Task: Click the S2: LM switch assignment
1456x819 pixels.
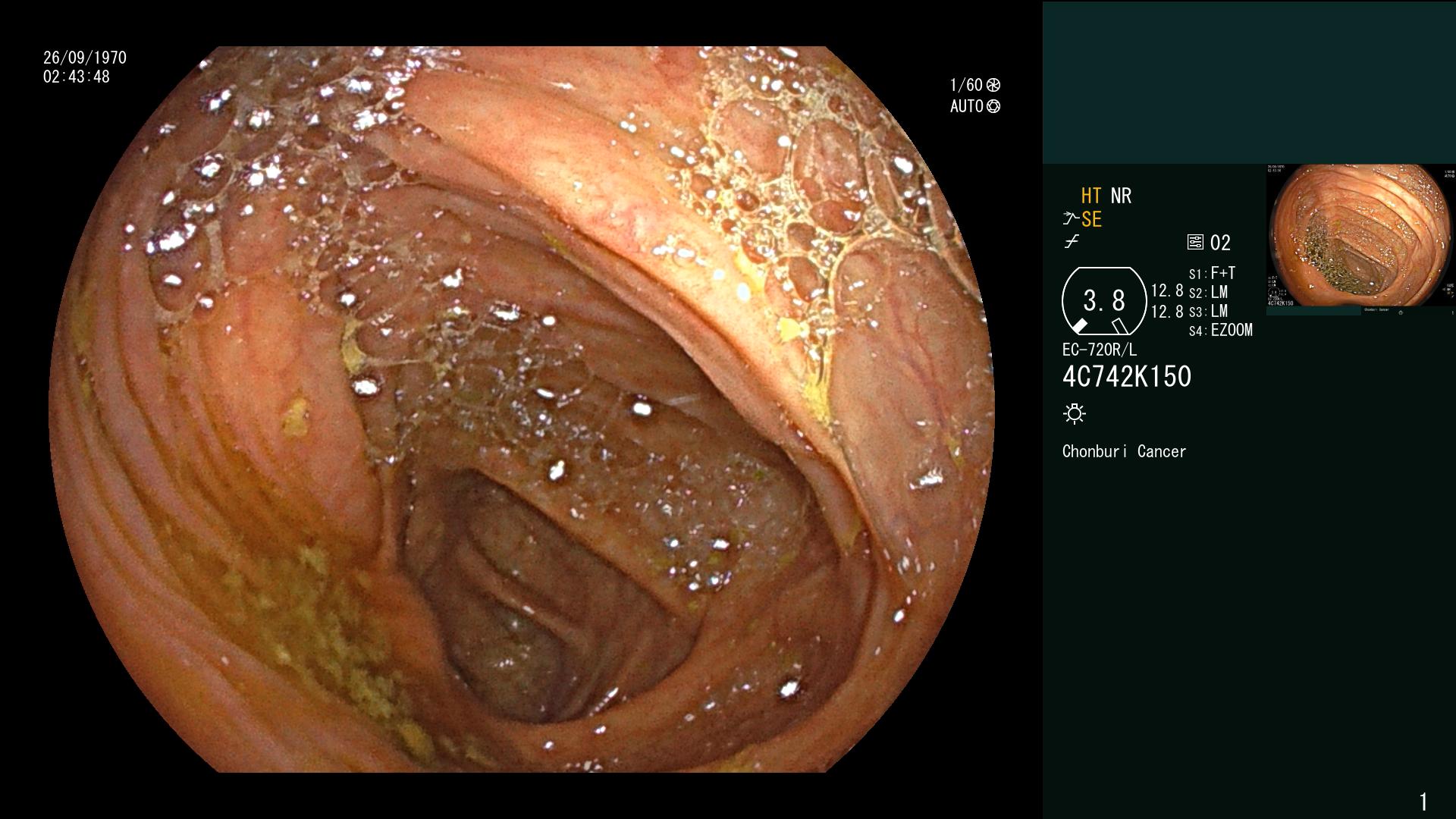Action: 1209,292
